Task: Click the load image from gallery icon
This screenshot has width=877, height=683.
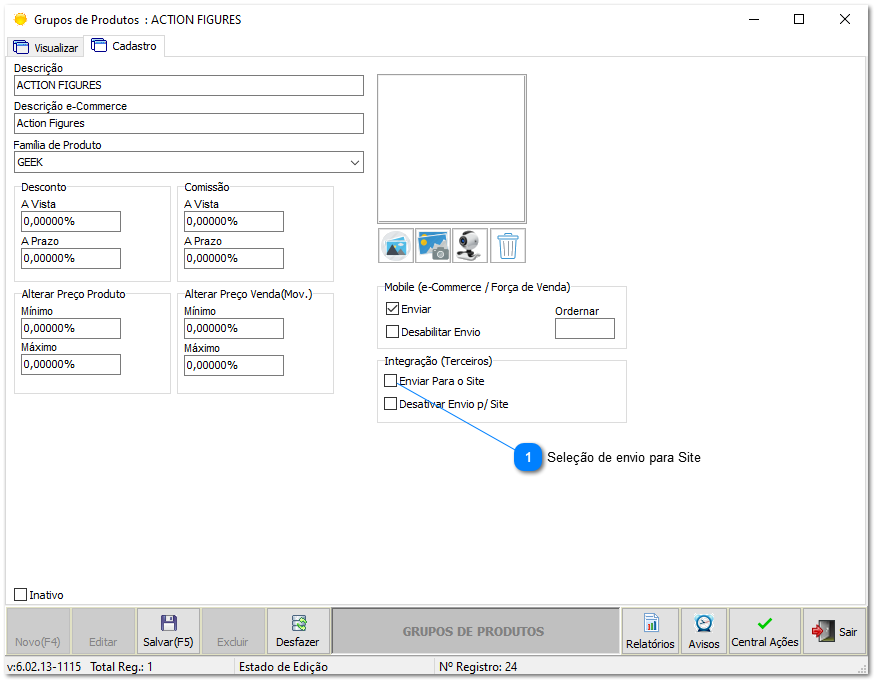Action: pos(397,246)
